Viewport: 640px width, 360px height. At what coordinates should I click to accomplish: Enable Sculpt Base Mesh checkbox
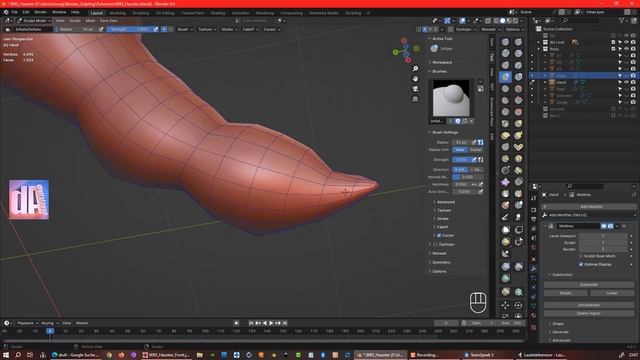click(x=581, y=256)
